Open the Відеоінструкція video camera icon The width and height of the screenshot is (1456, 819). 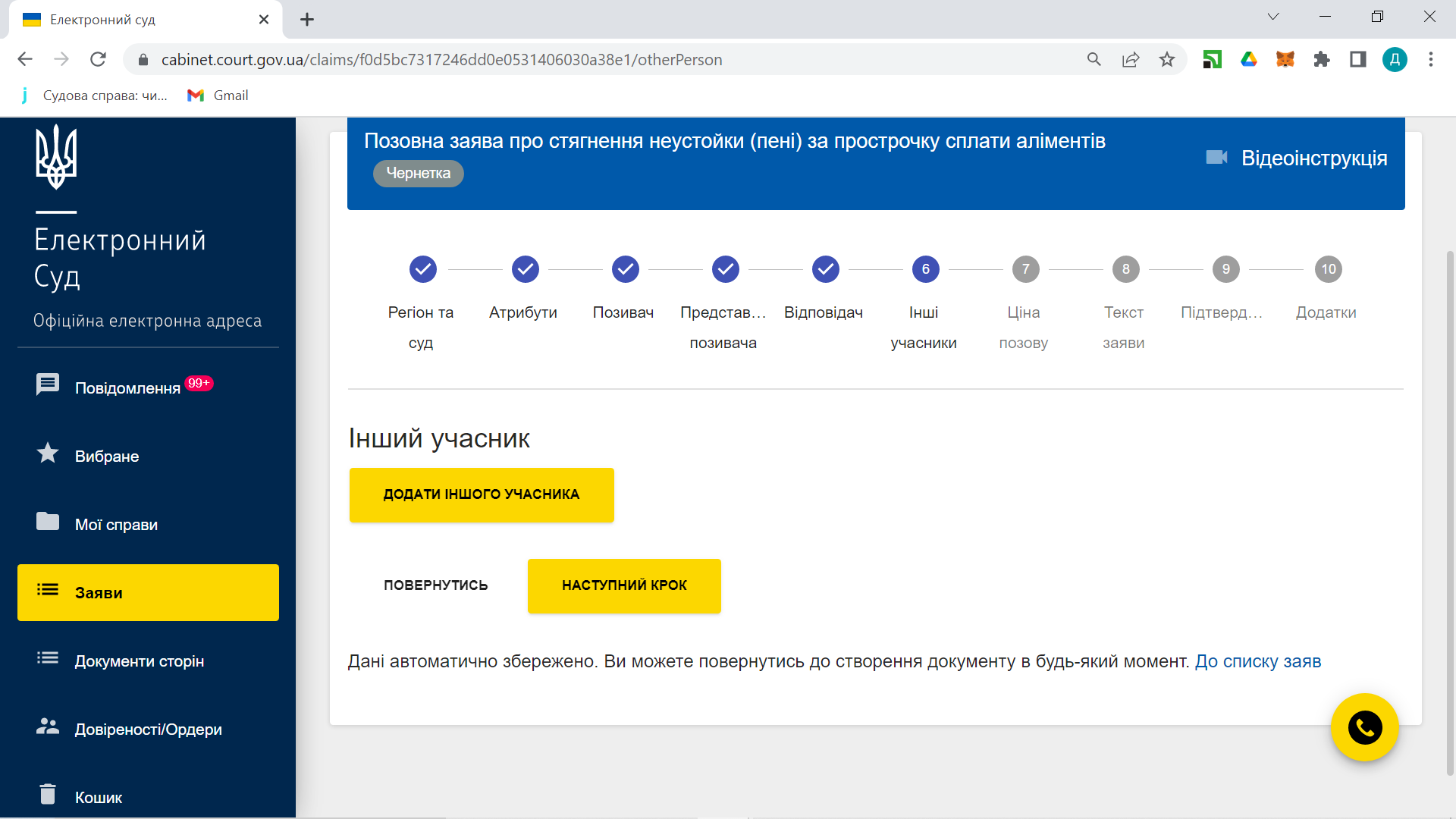tap(1216, 157)
